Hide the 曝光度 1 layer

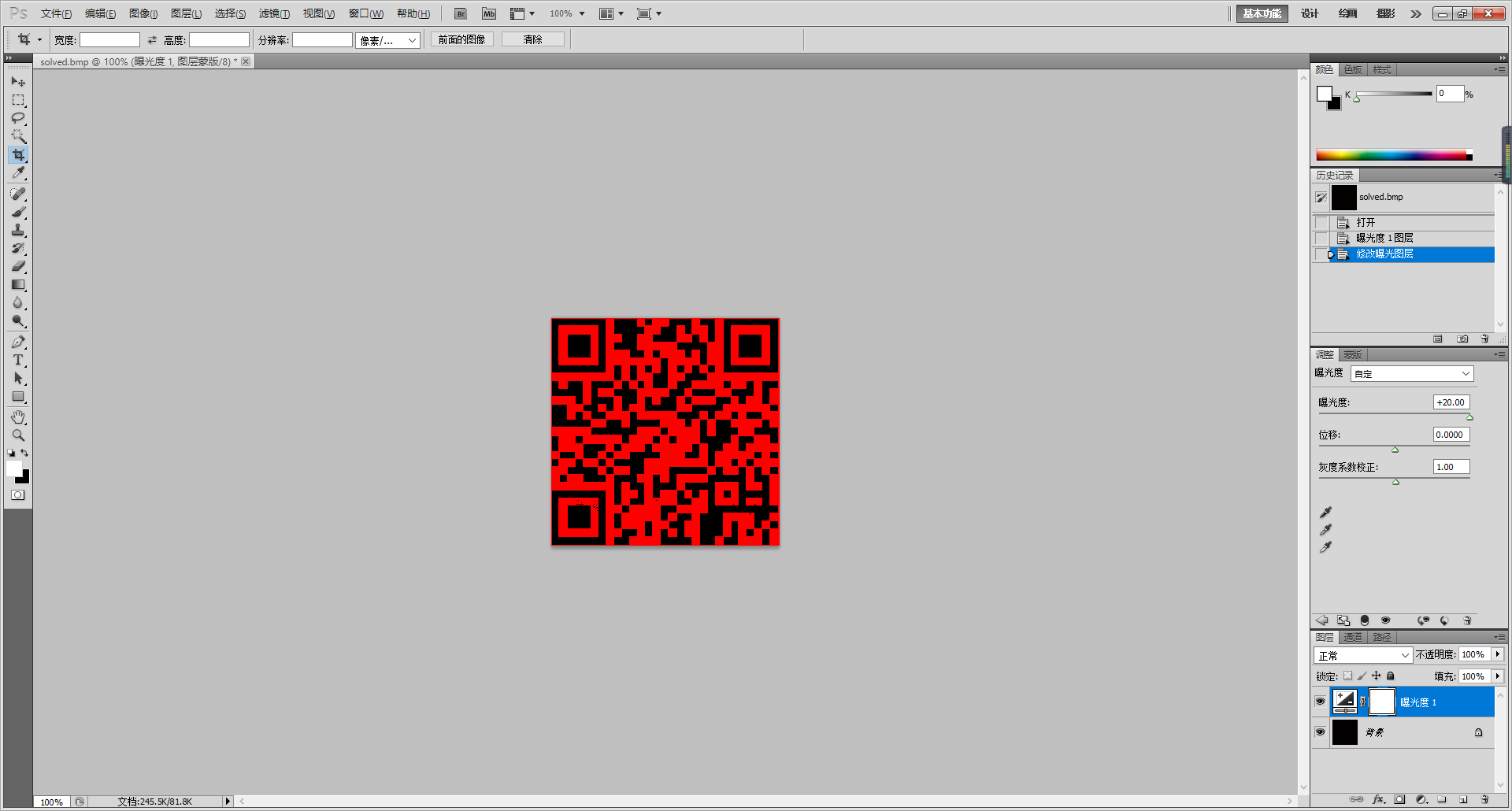point(1321,702)
